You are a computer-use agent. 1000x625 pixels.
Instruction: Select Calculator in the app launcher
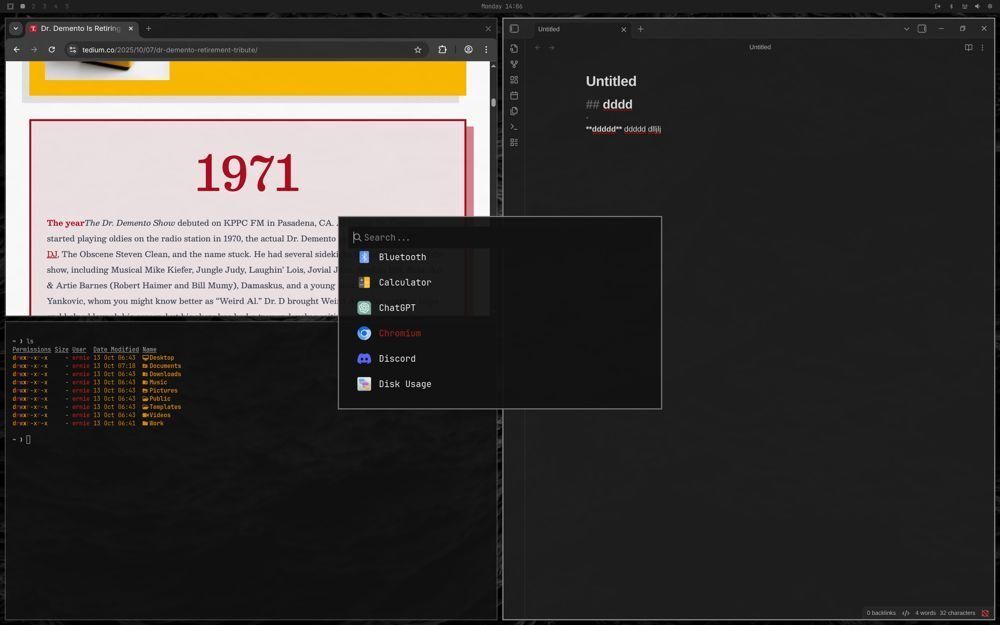(x=404, y=283)
